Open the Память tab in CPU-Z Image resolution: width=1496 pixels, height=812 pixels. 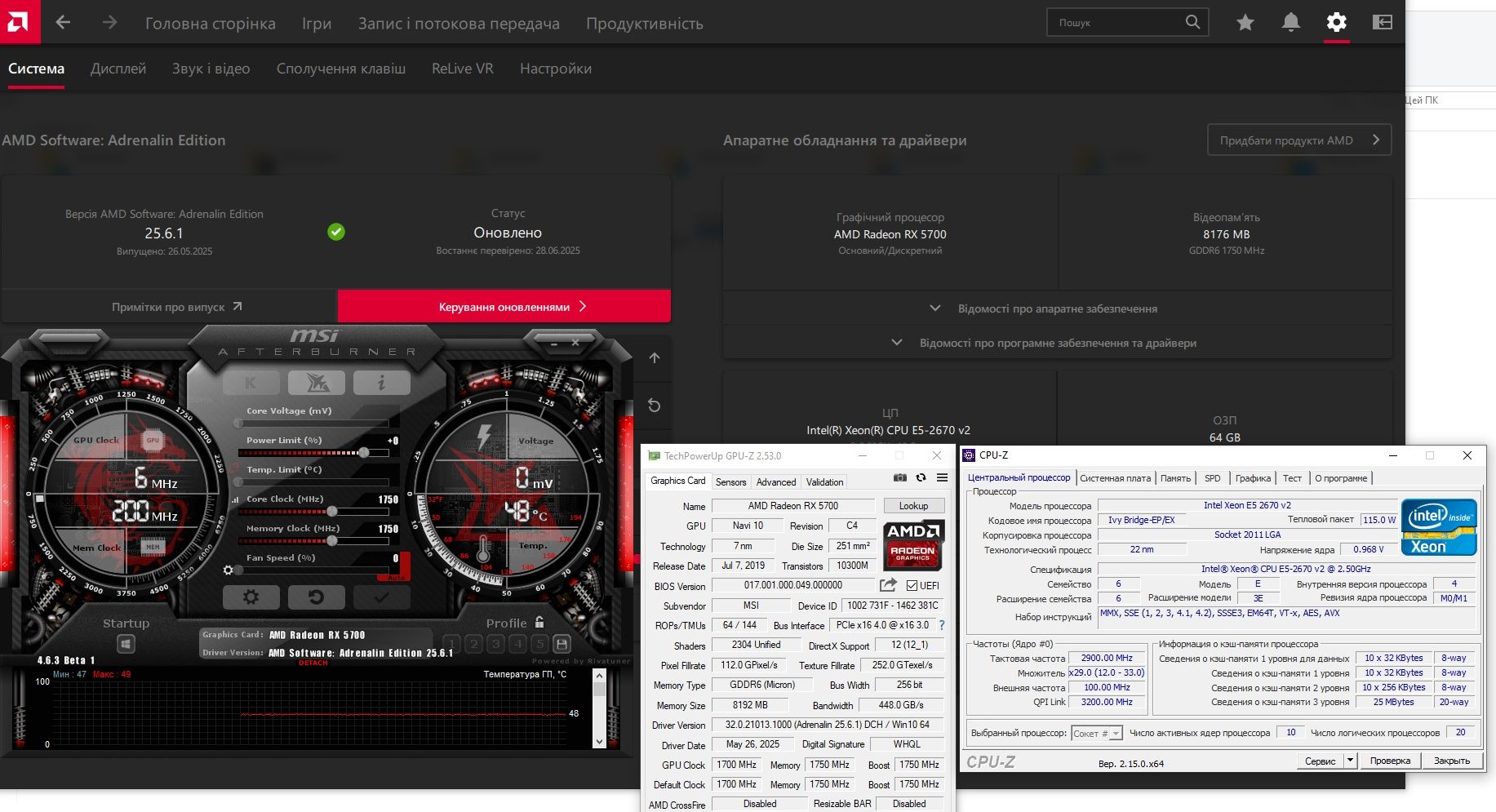(1175, 478)
